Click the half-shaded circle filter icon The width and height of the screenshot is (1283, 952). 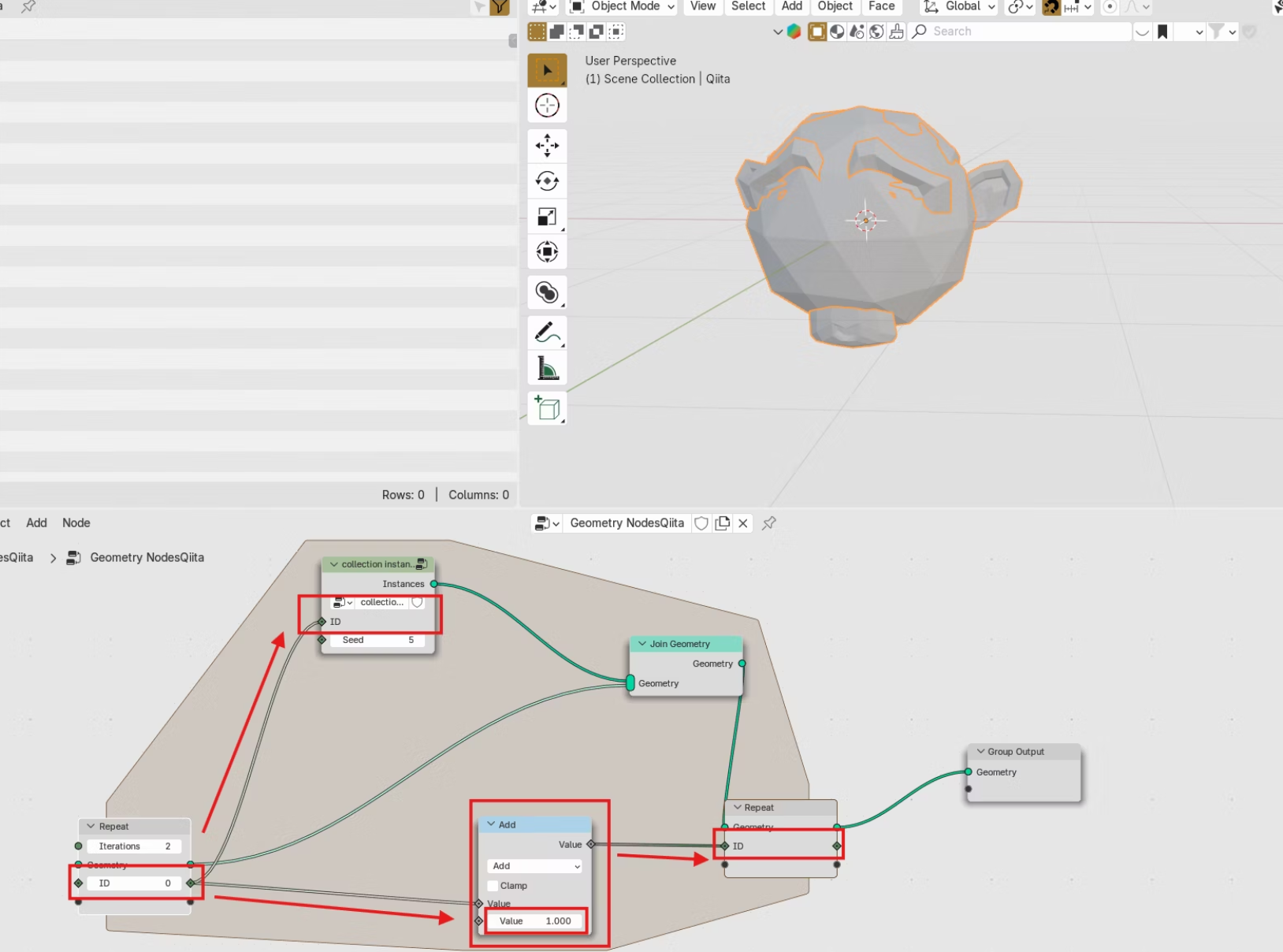click(837, 32)
